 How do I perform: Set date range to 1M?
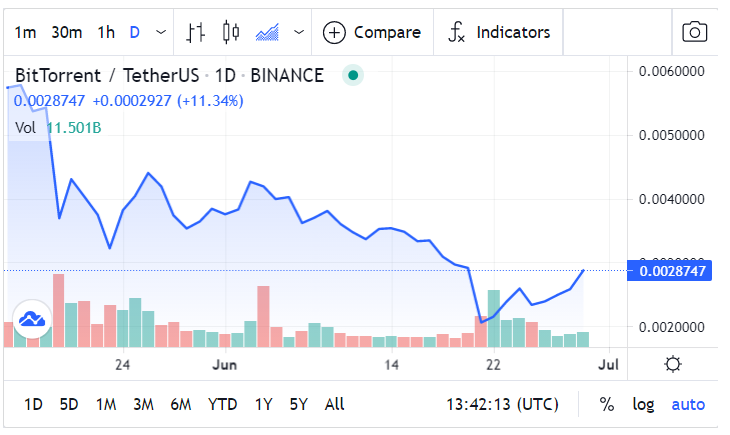[106, 404]
